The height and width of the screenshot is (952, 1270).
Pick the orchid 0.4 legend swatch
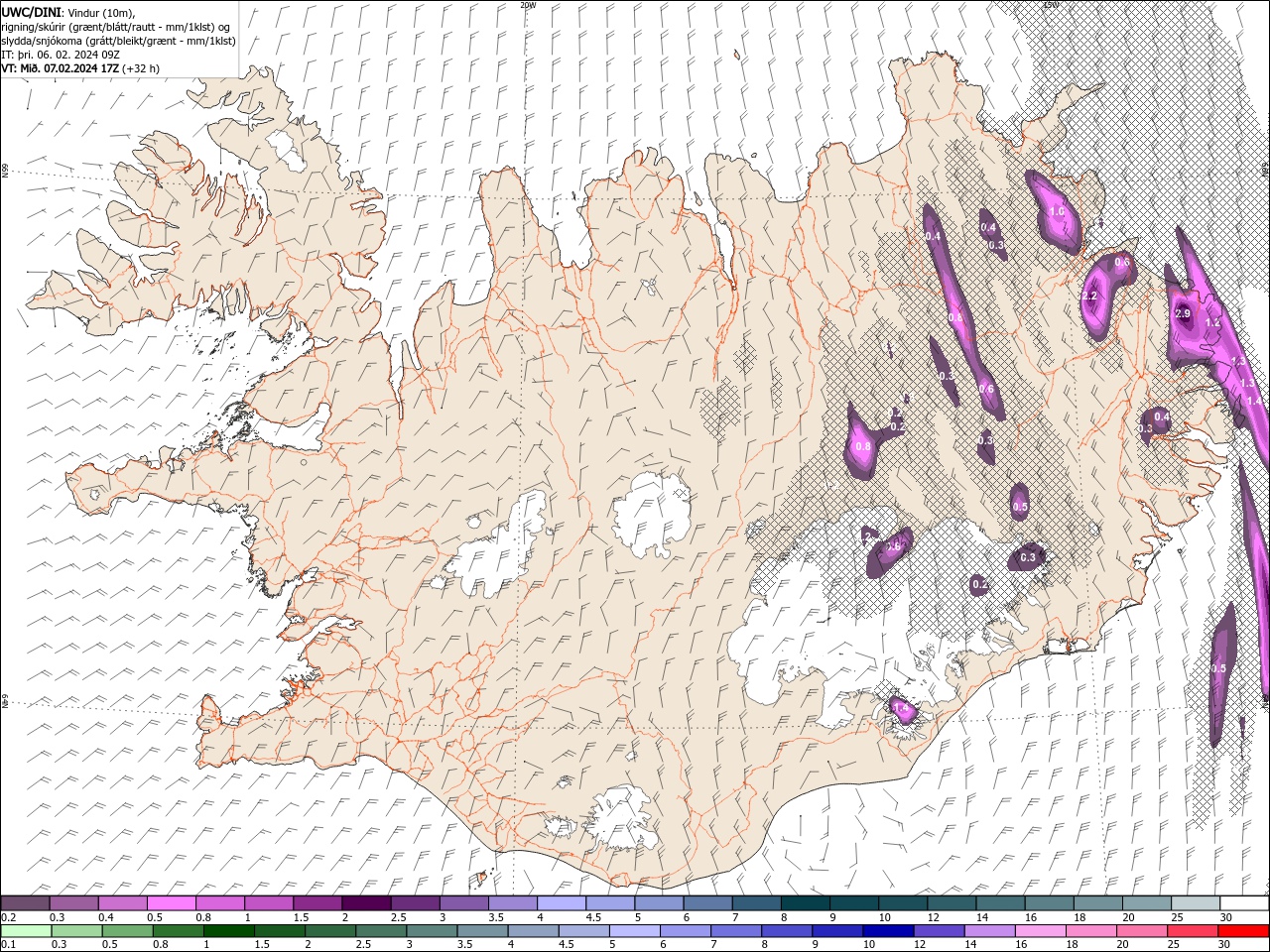pyautogui.click(x=122, y=902)
